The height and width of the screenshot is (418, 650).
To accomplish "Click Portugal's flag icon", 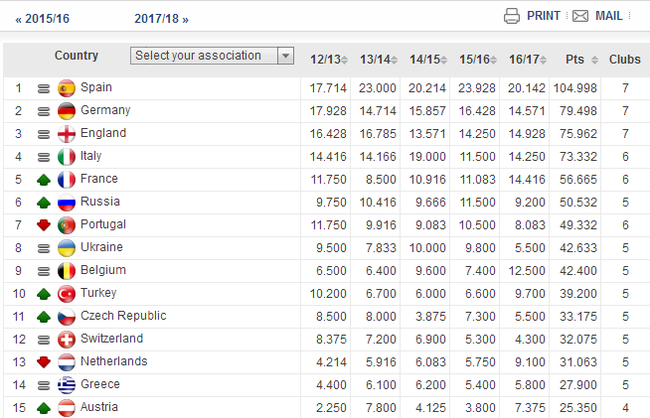I will (66, 225).
